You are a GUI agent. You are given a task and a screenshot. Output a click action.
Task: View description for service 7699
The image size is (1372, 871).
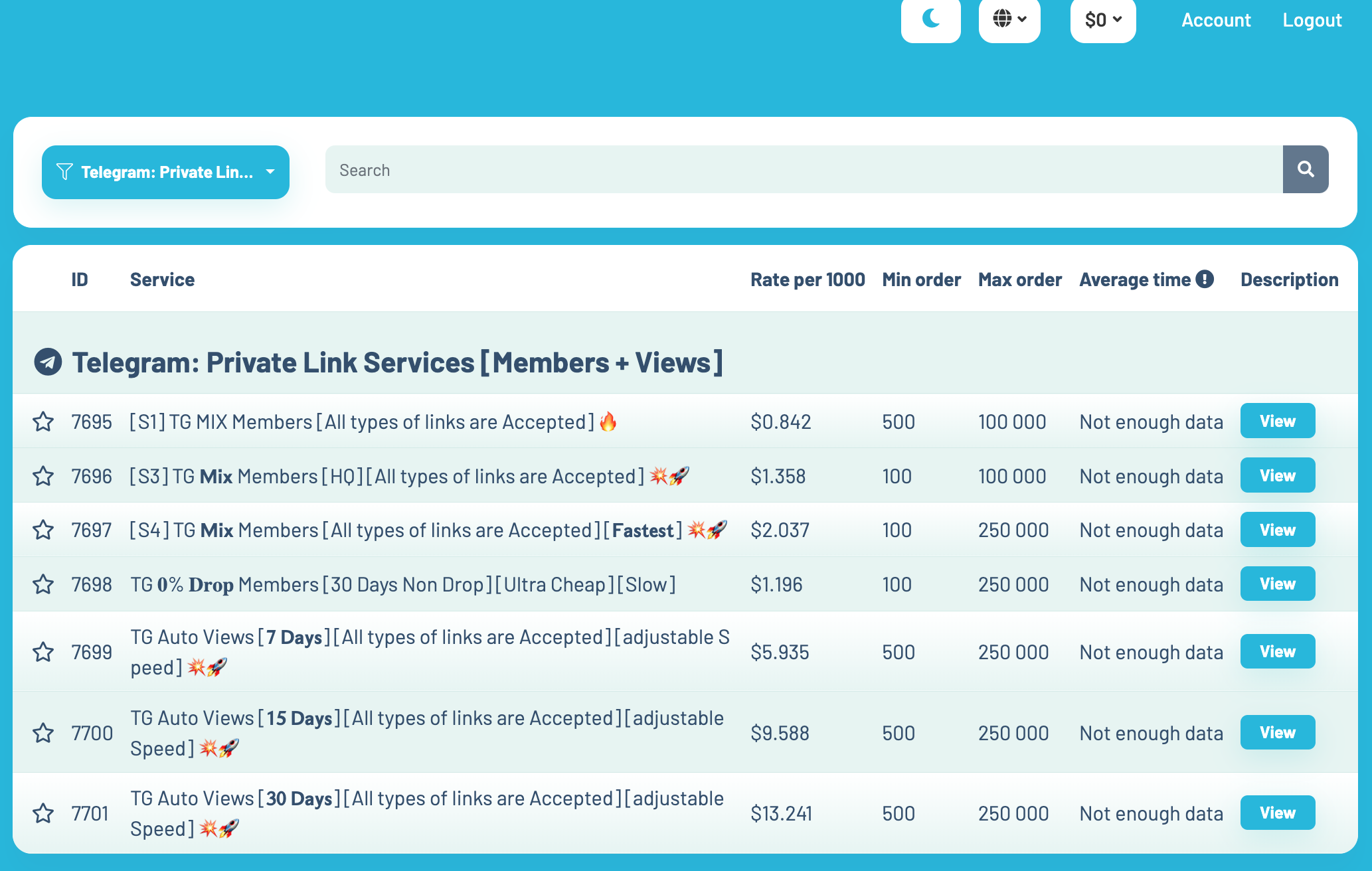[x=1278, y=651]
